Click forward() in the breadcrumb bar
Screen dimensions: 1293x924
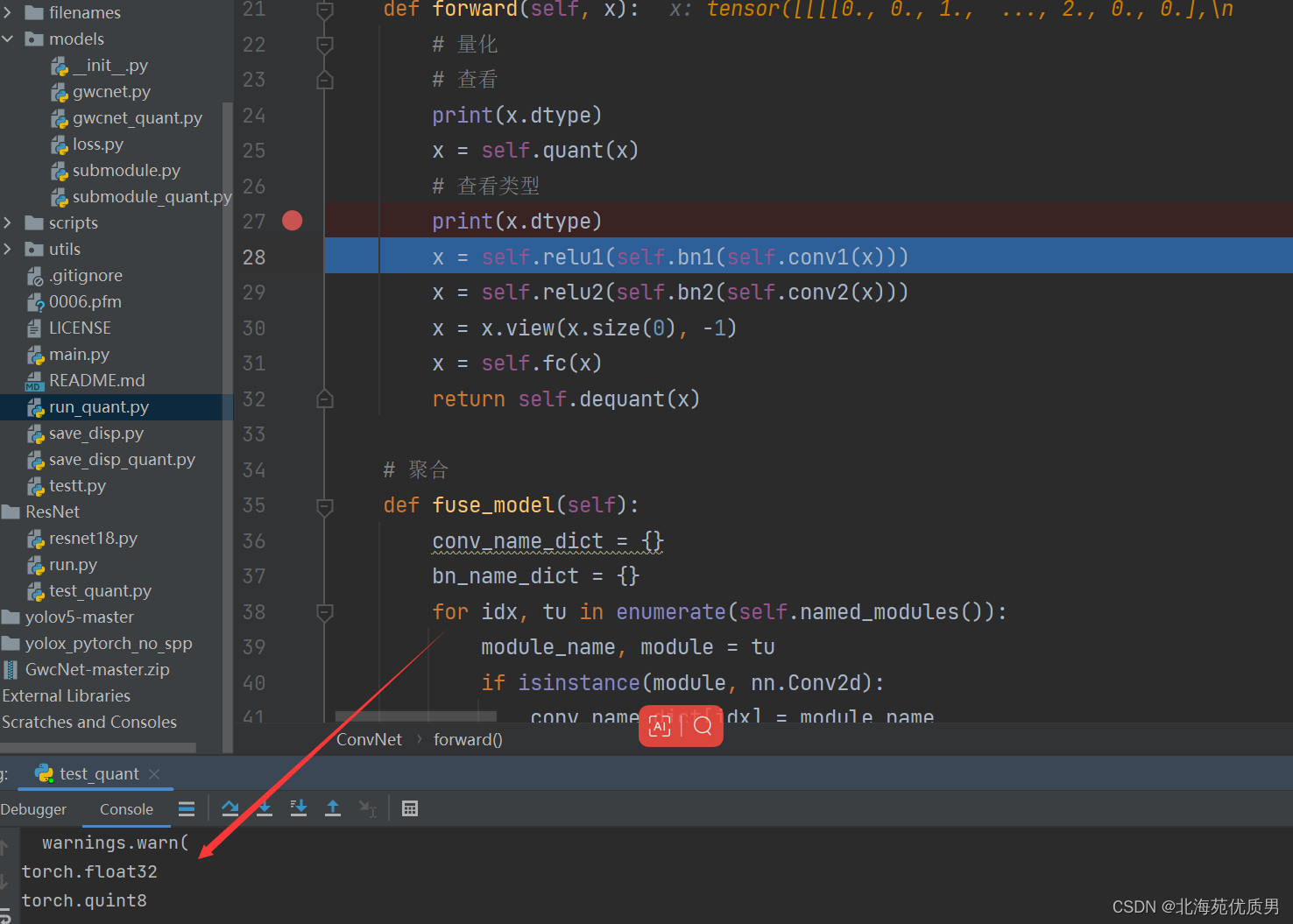[468, 739]
